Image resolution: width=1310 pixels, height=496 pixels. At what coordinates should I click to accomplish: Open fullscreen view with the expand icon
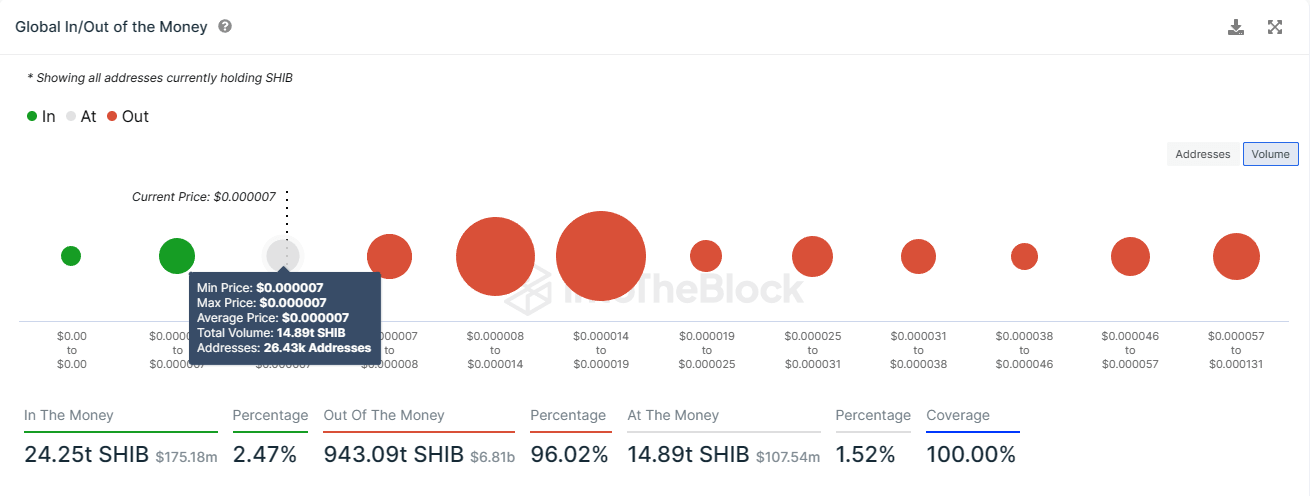point(1275,27)
